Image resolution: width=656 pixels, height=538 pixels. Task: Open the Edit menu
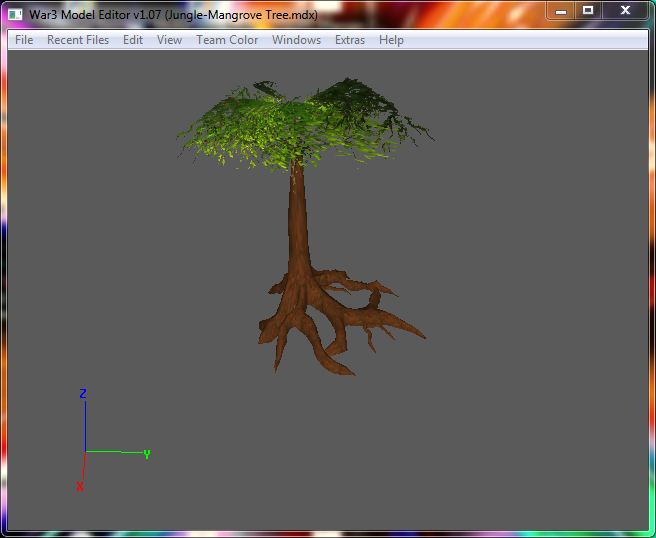pyautogui.click(x=133, y=40)
